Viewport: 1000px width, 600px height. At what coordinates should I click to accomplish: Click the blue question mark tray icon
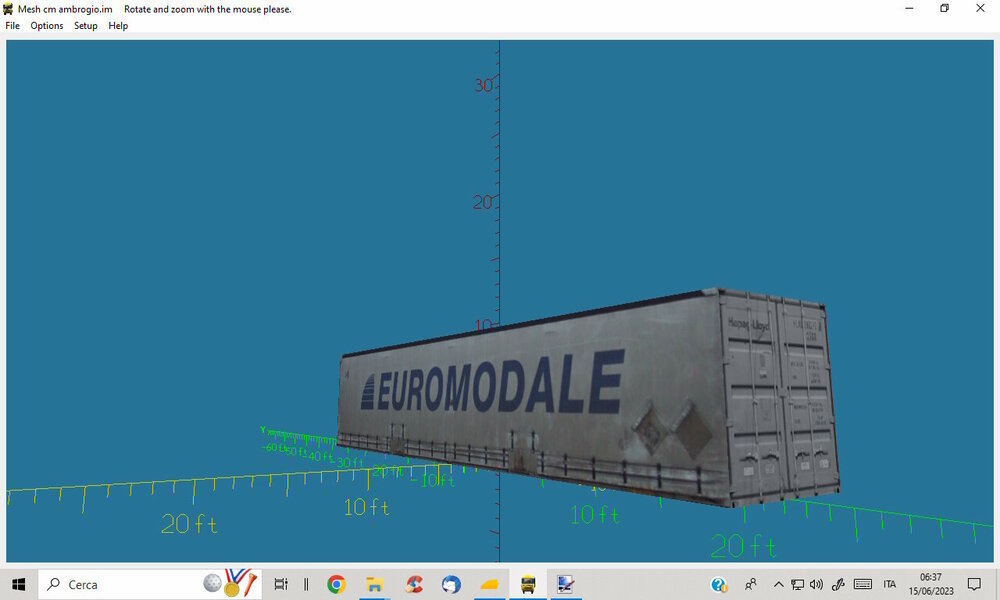[x=719, y=584]
